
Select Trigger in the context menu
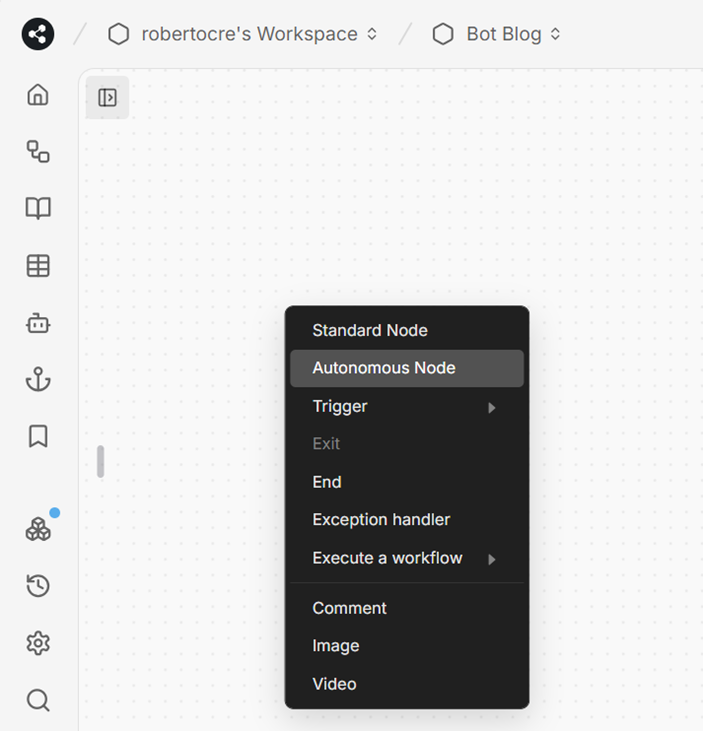coord(407,407)
